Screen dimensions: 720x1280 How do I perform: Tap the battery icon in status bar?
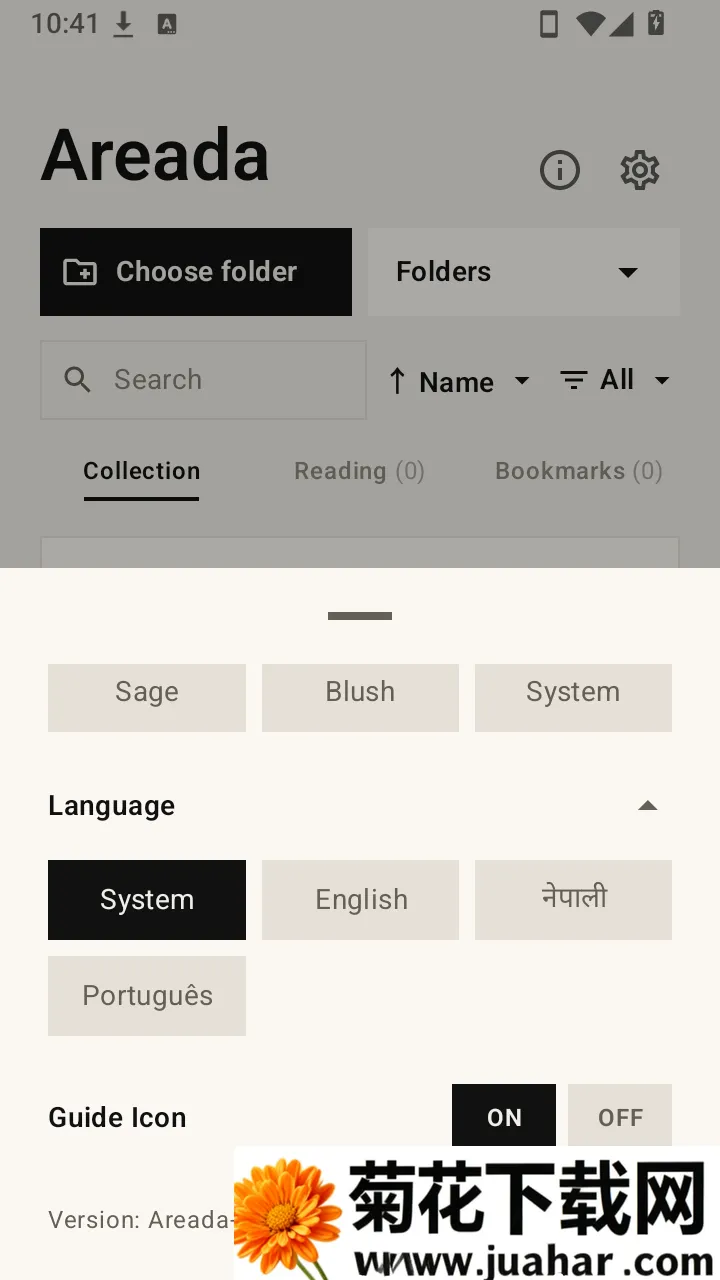656,23
